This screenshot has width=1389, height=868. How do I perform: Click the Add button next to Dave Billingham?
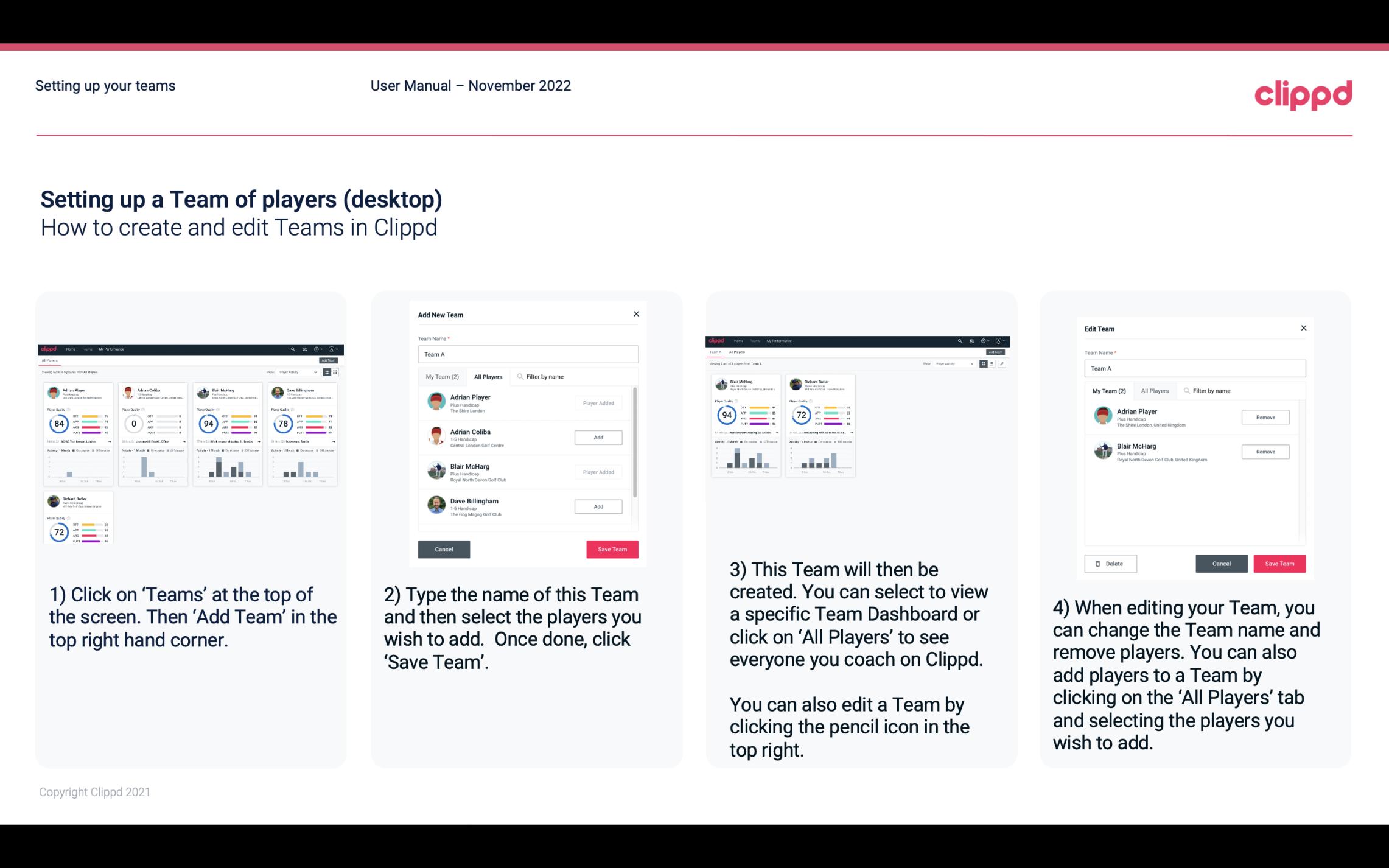point(597,507)
